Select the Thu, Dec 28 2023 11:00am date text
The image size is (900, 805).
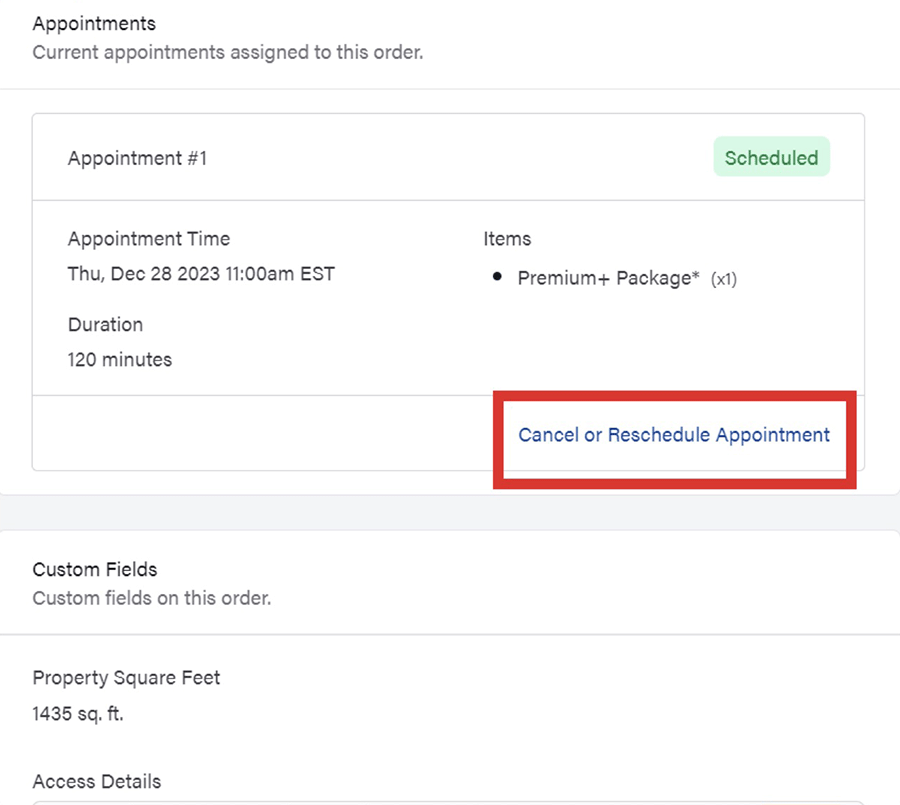pyautogui.click(x=201, y=273)
